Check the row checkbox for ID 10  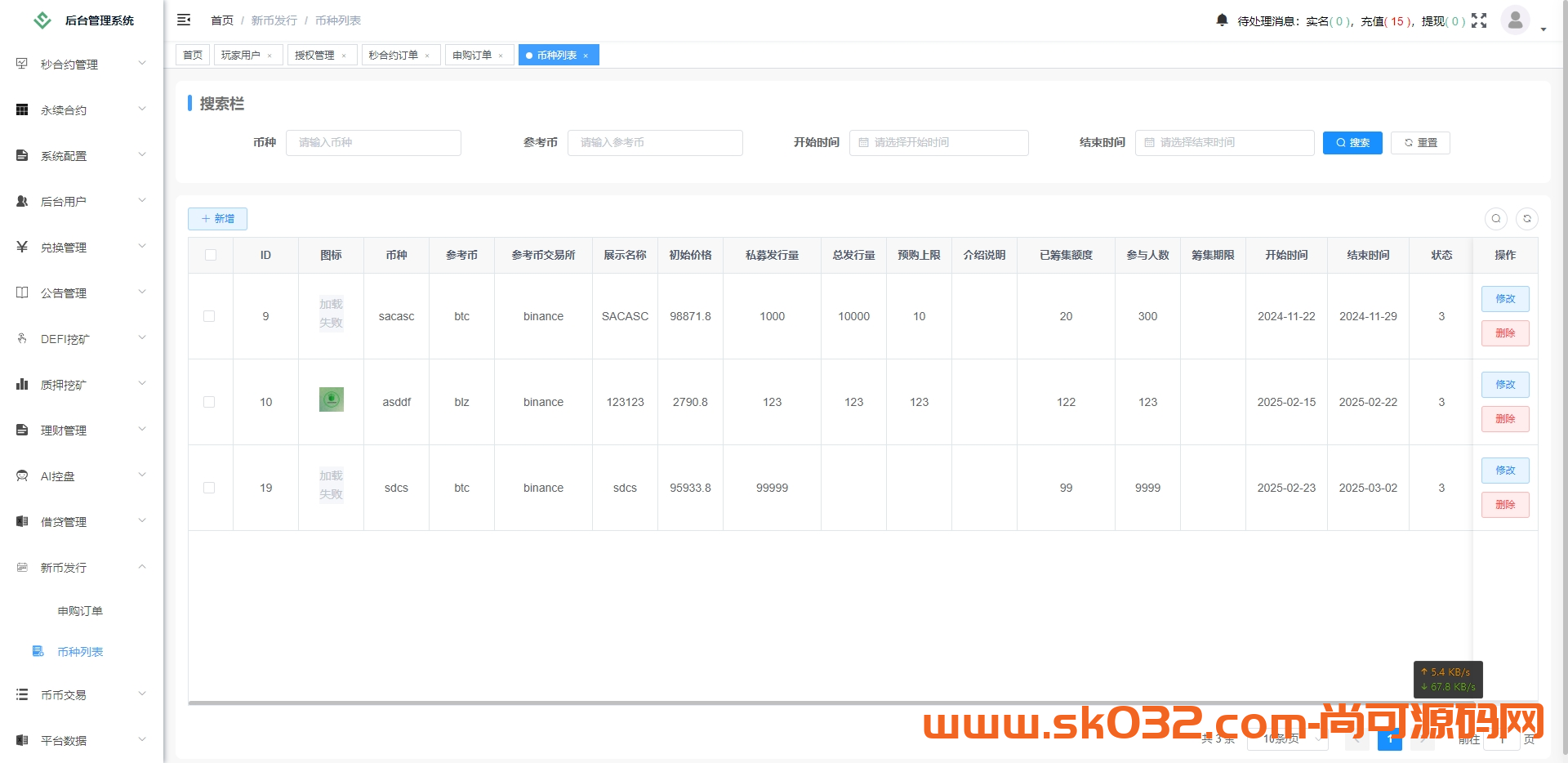[x=210, y=402]
